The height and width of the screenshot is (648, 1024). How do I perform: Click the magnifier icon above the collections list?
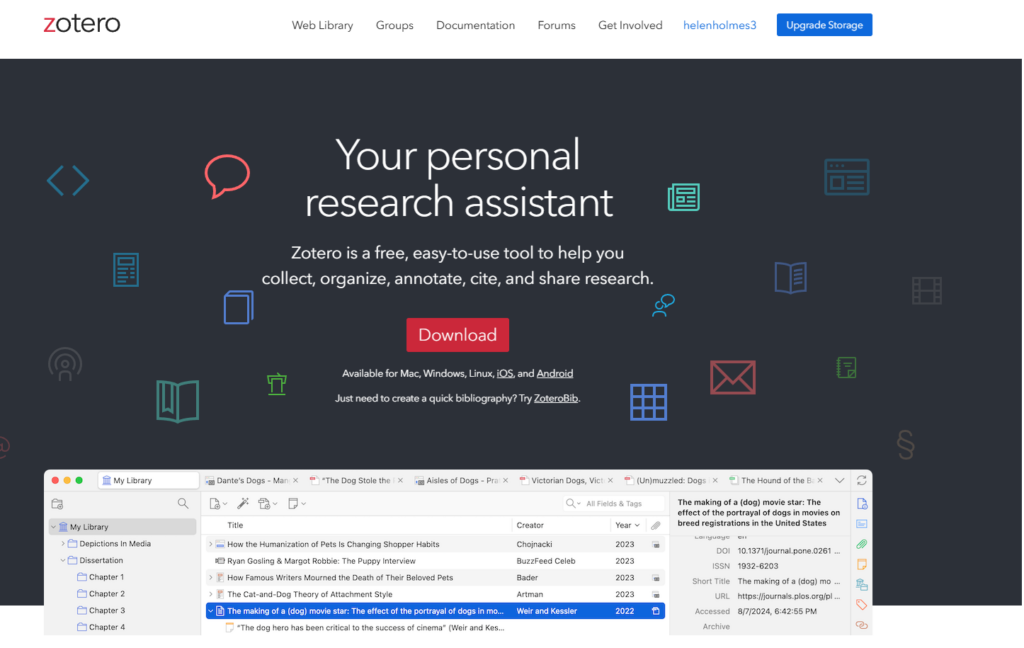tap(183, 504)
